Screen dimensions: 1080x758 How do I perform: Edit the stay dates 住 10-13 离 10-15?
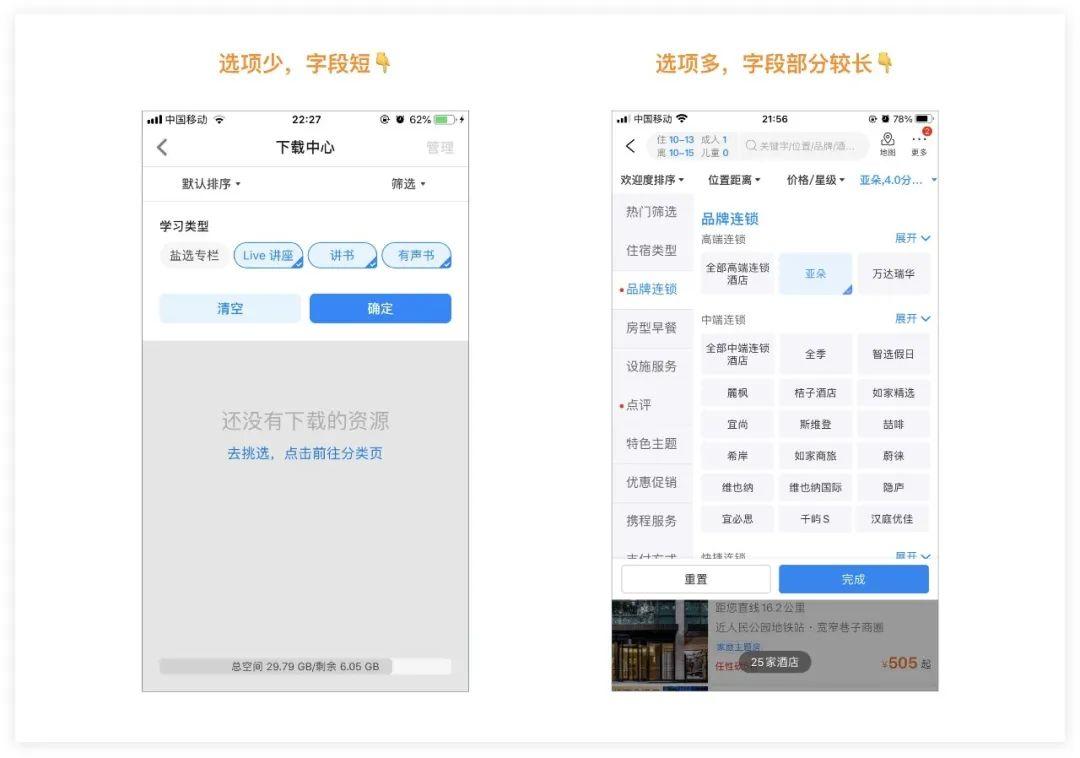coord(675,146)
